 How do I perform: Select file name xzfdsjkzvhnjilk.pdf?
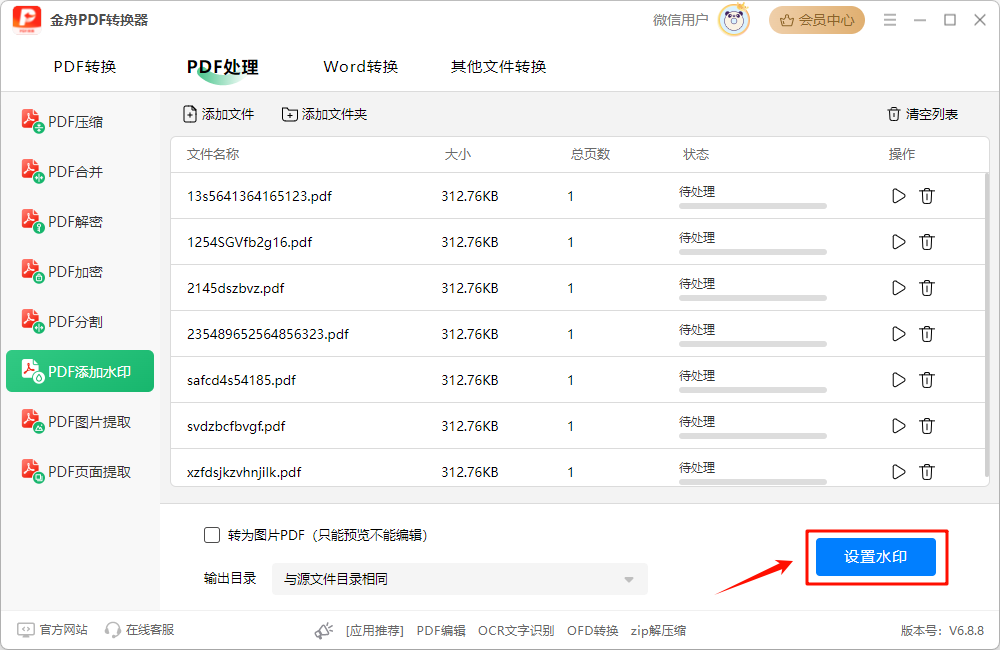[x=244, y=472]
